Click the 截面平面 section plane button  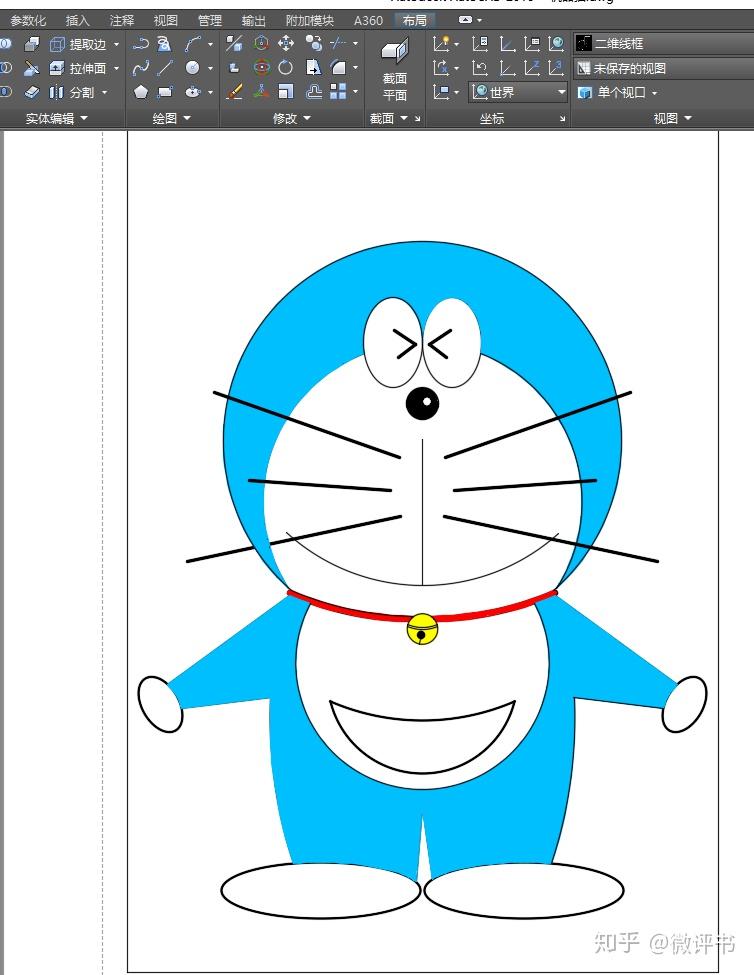pyautogui.click(x=395, y=69)
